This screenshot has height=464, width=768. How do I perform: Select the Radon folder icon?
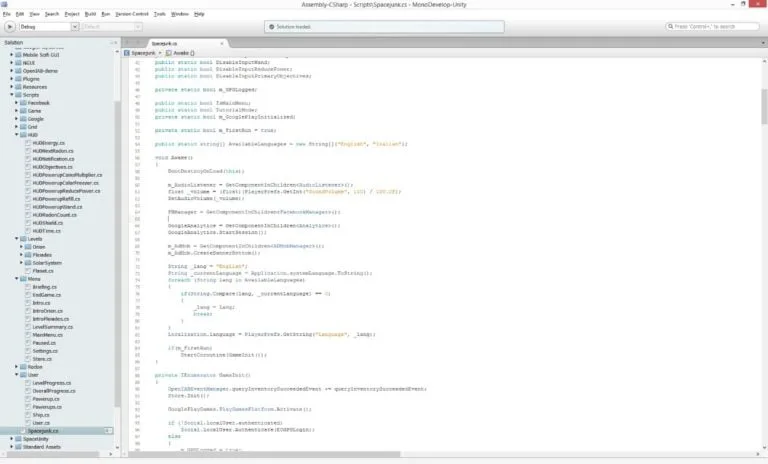[23, 367]
